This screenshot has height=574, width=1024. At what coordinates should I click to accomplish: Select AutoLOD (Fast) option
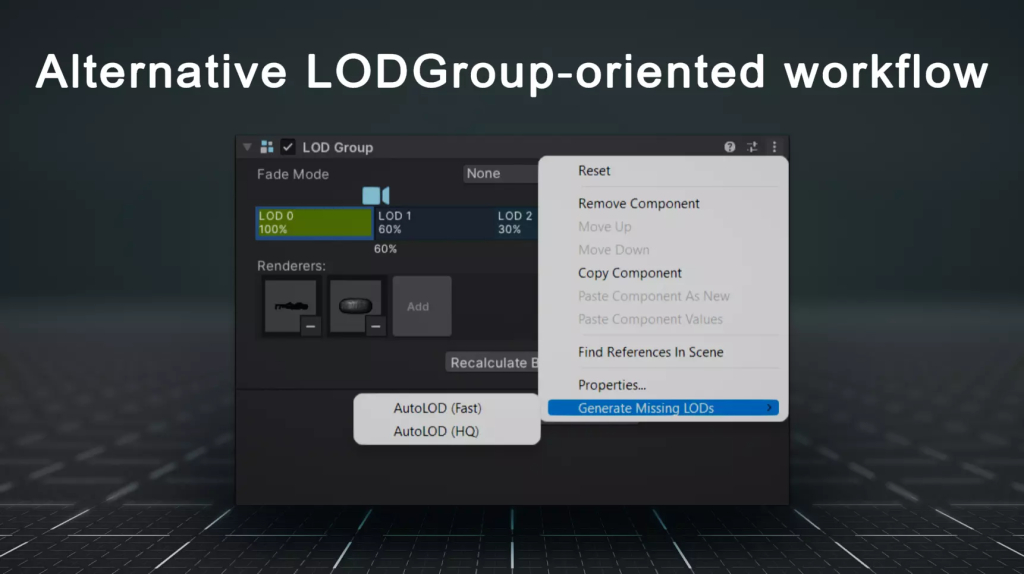437,408
